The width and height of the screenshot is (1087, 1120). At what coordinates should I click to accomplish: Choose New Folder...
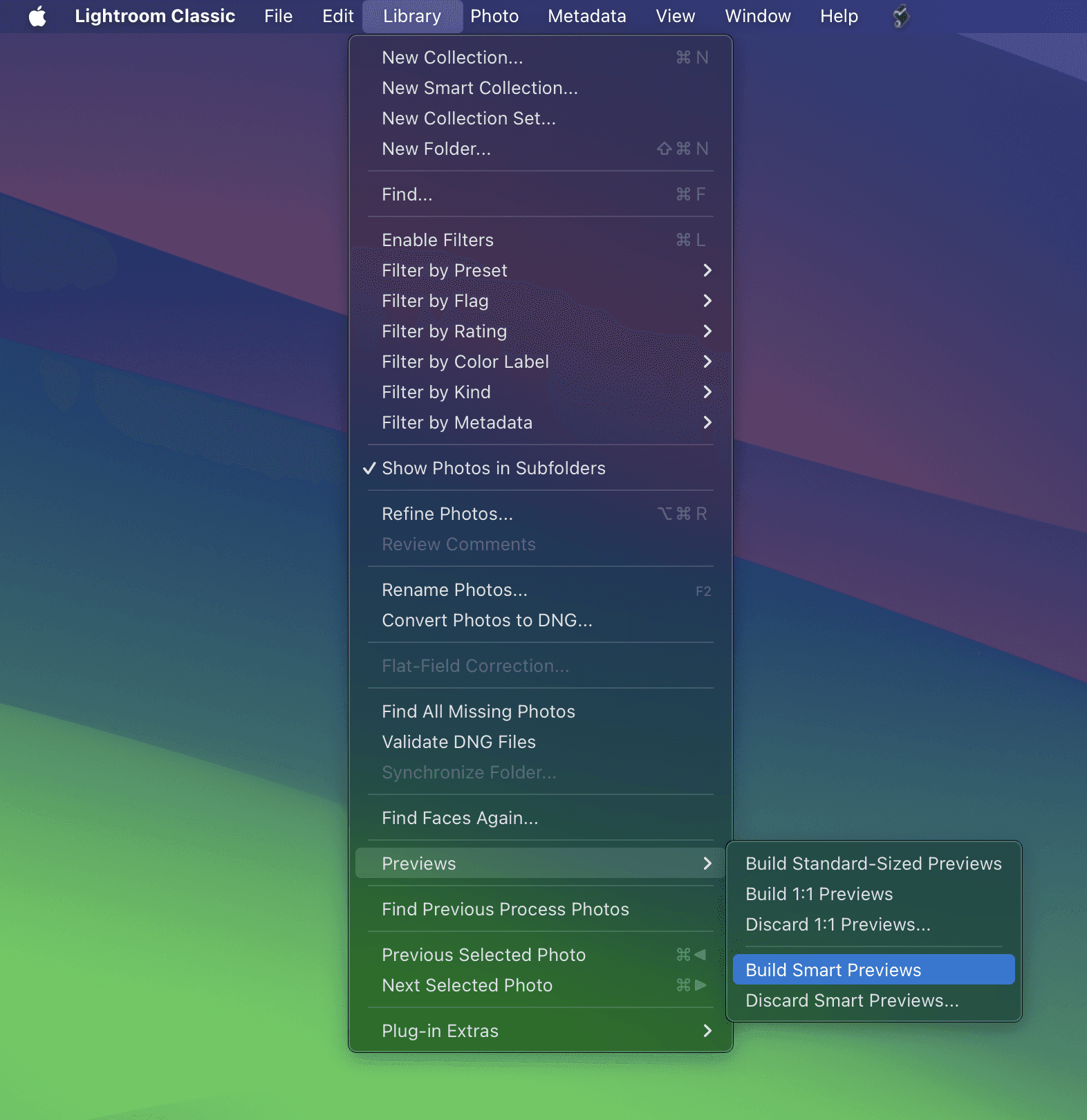(x=541, y=149)
